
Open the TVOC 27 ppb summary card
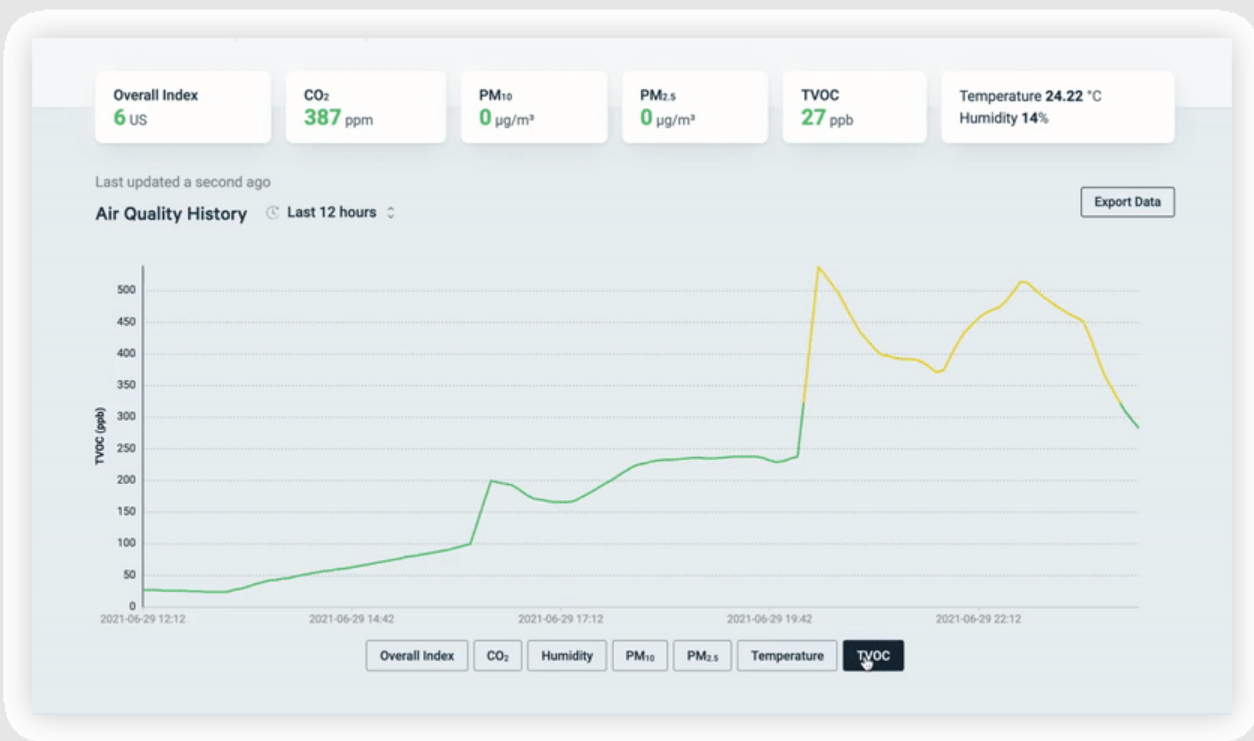855,107
